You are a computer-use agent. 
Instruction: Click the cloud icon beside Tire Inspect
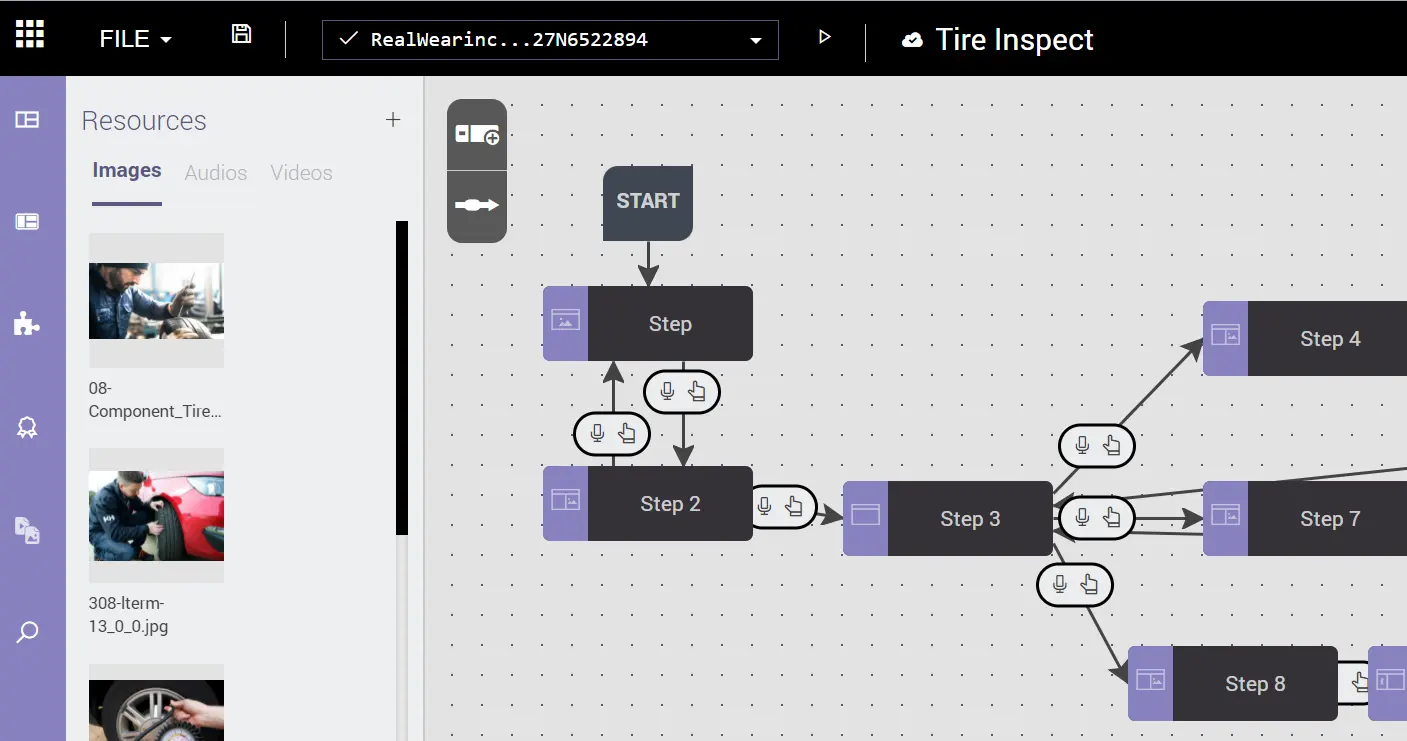coord(912,40)
